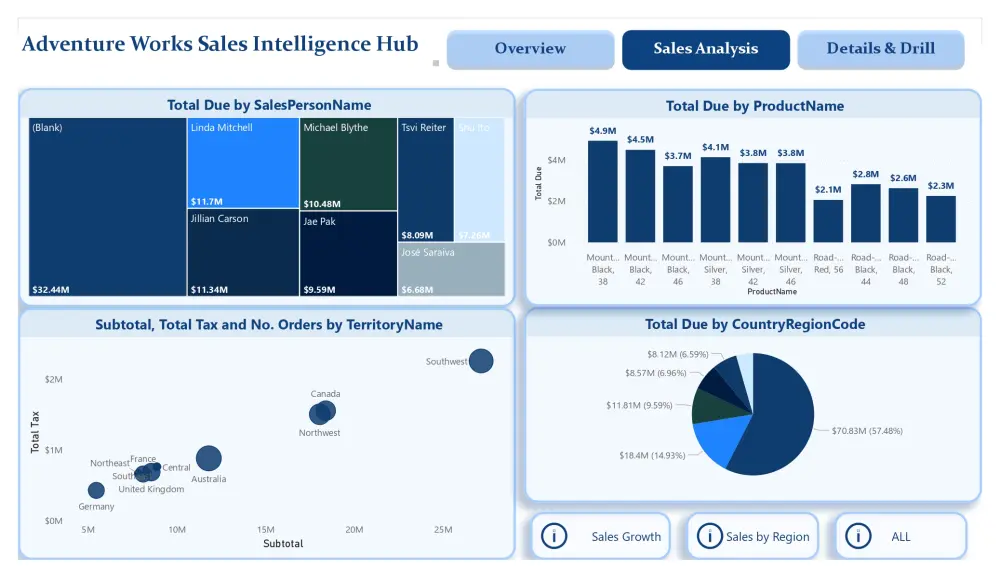The image size is (1000, 578).
Task: Click info icon beside Sales Growth
Action: 554,537
